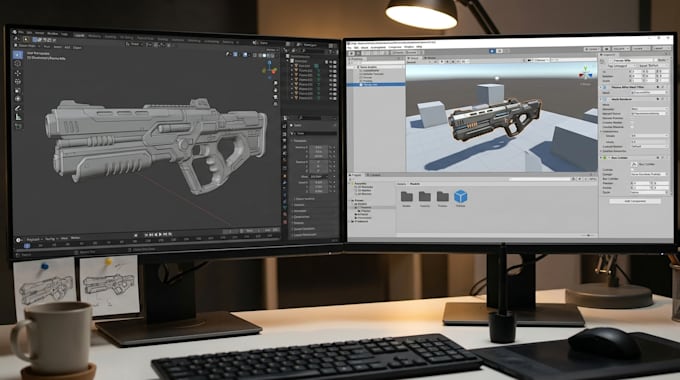Select Unity's Move tool in the toolbar
Viewport: 680px width, 380px height.
[x=358, y=53]
